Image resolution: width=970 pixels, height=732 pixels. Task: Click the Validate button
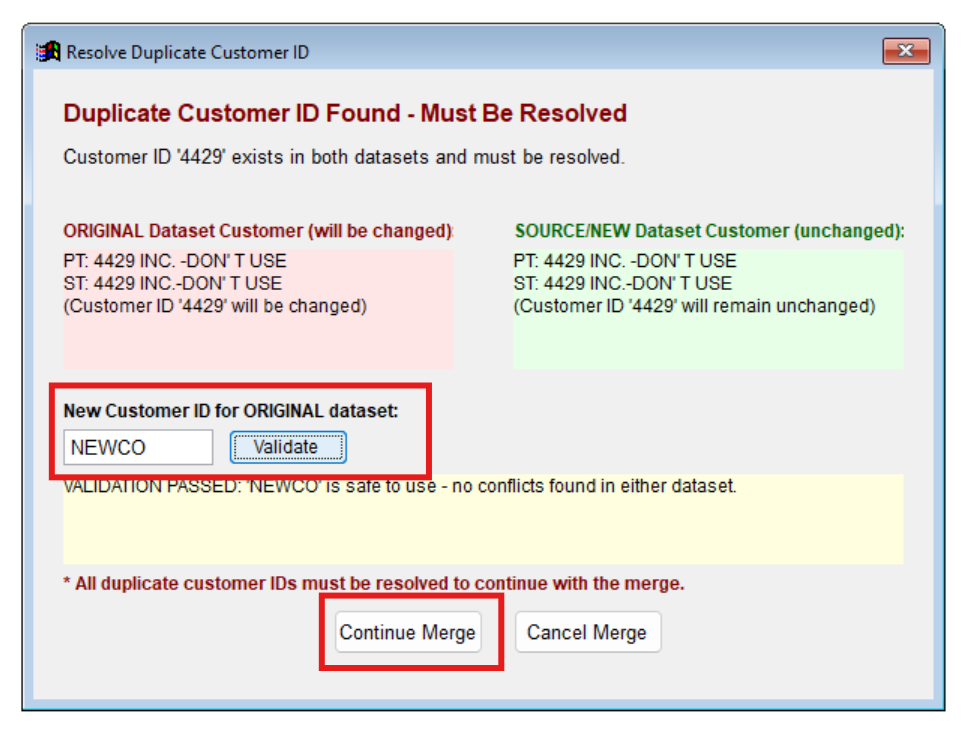[288, 447]
